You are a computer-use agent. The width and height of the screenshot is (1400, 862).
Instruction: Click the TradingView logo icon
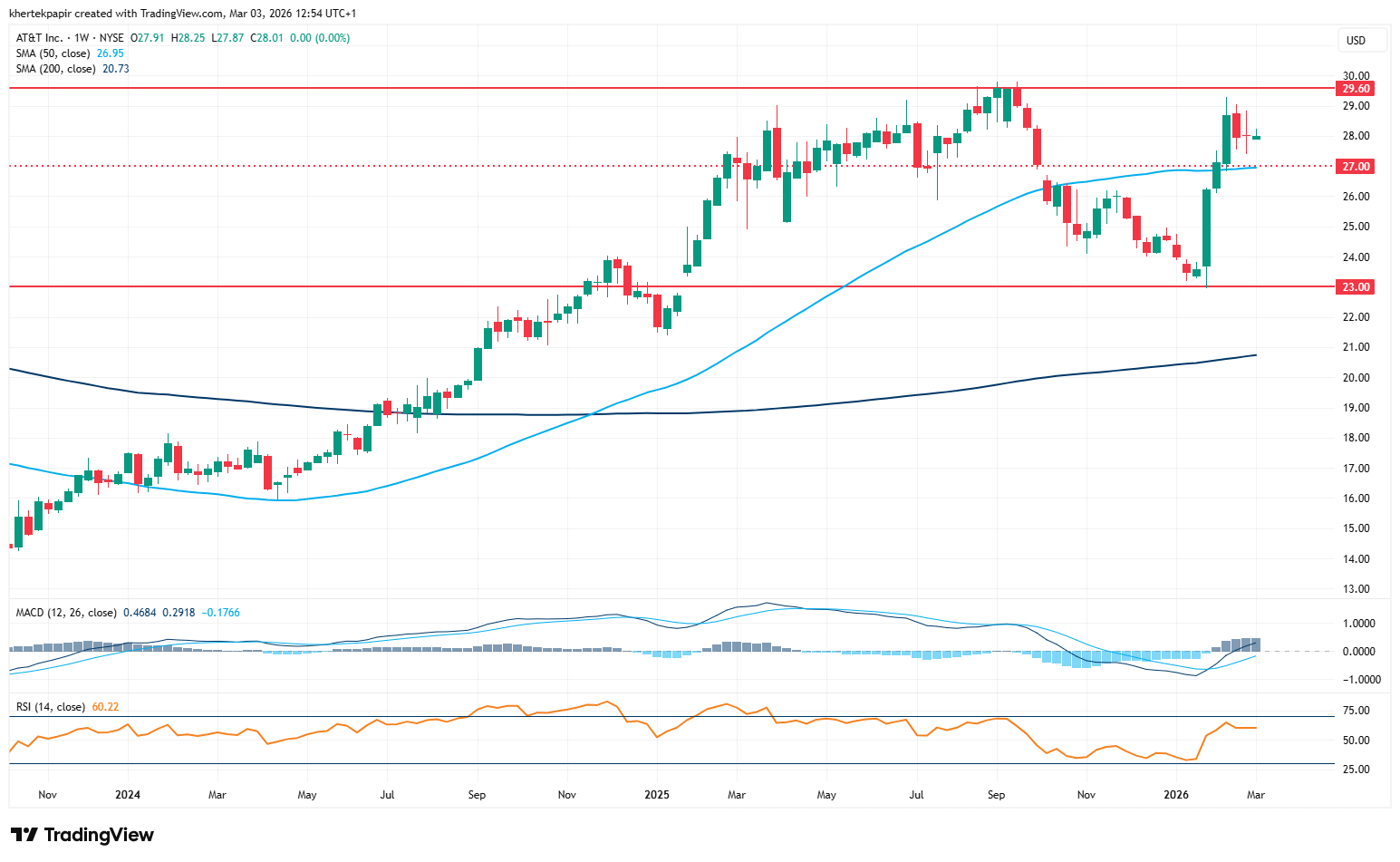point(24,835)
